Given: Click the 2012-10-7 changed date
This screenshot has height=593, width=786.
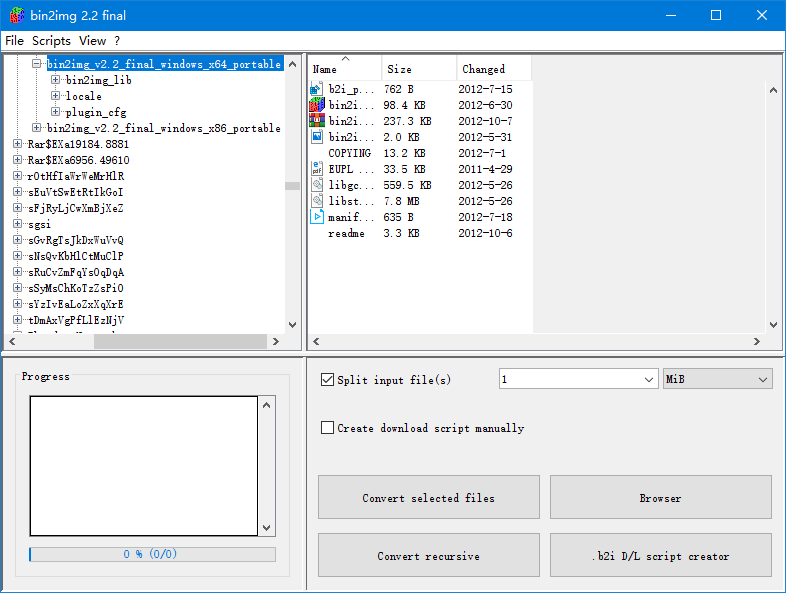Looking at the screenshot, I should pyautogui.click(x=485, y=121).
